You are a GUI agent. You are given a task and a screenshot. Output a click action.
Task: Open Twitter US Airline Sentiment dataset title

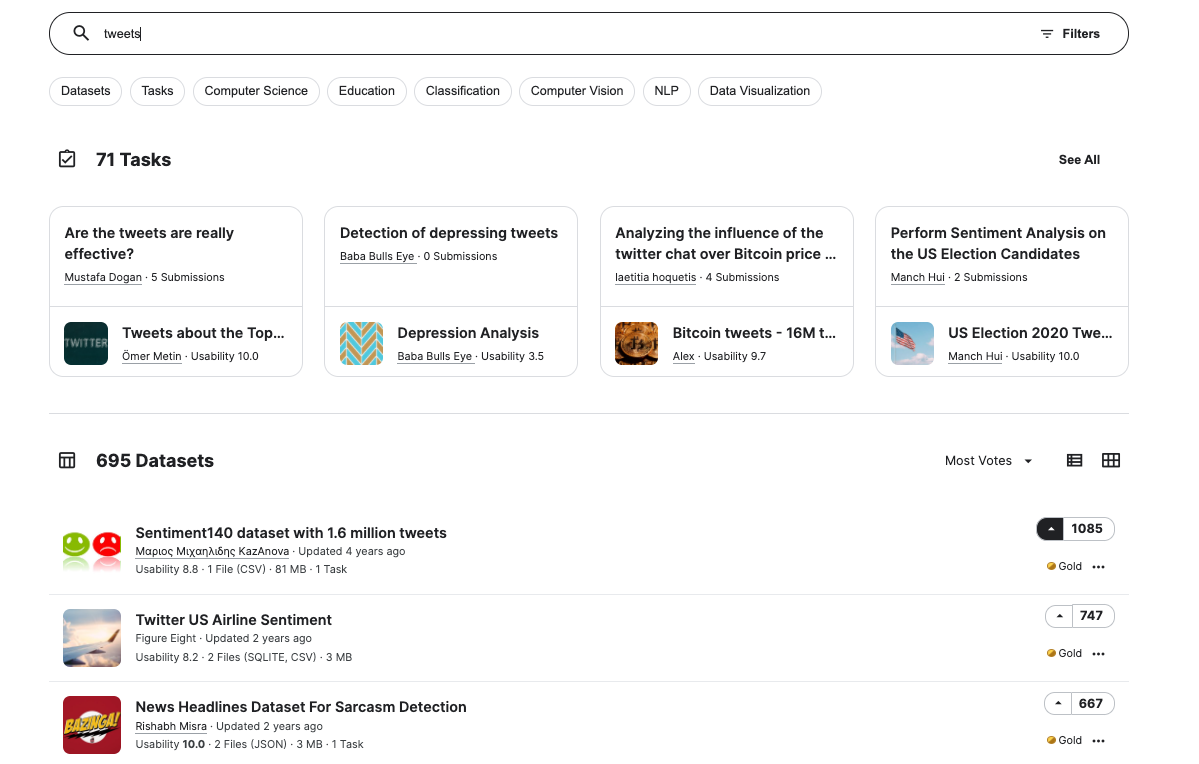coord(233,620)
